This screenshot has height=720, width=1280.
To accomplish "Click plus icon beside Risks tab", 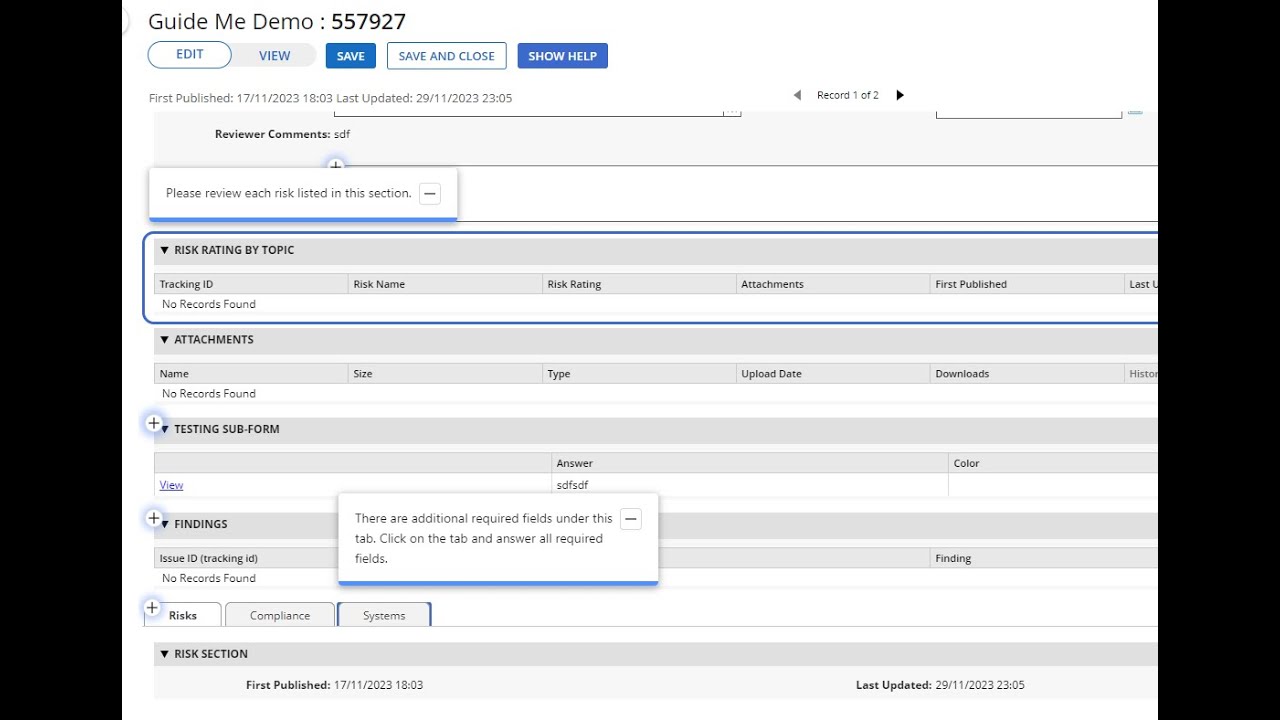I will pyautogui.click(x=152, y=607).
